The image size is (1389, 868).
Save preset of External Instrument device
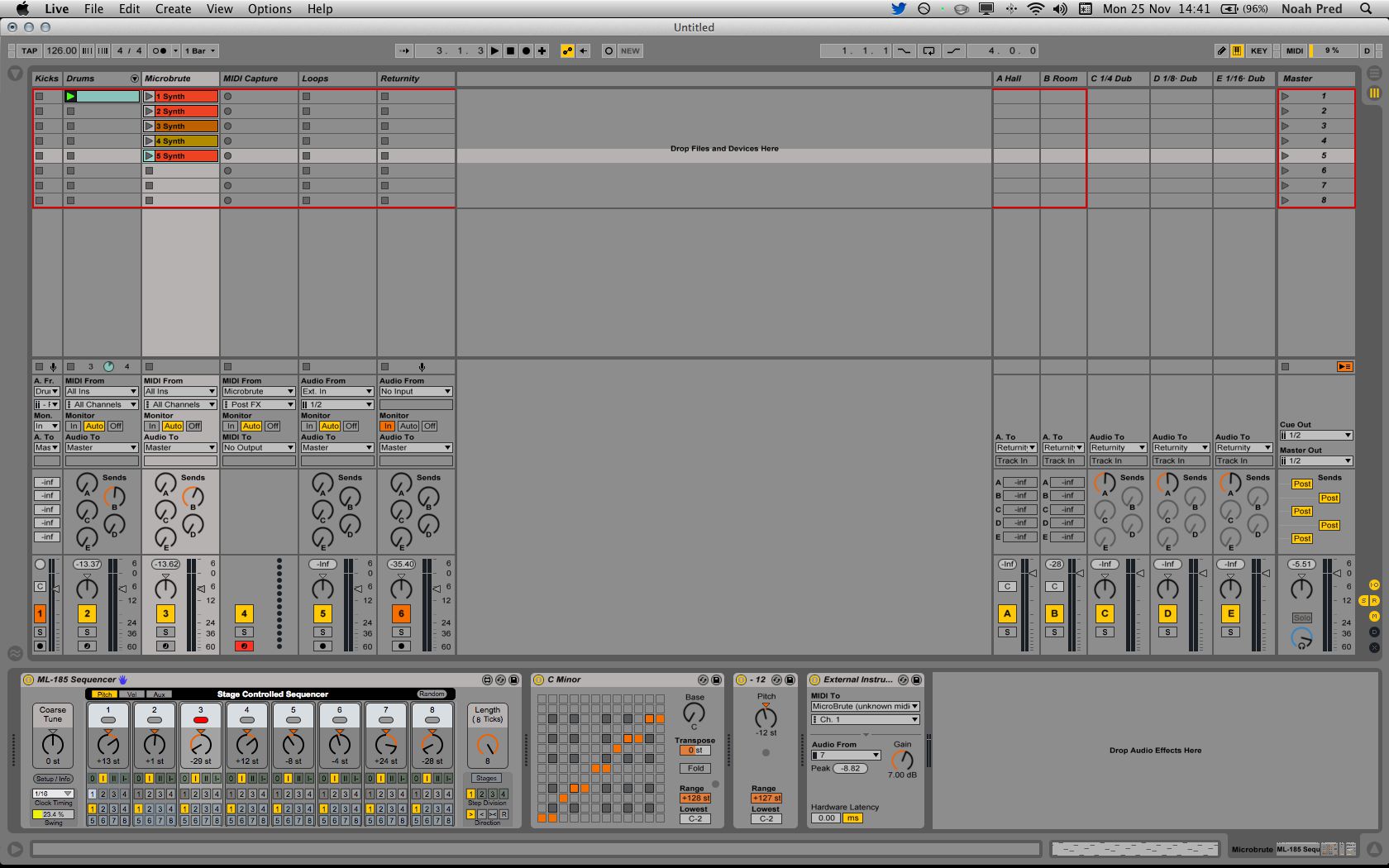pyautogui.click(x=916, y=680)
